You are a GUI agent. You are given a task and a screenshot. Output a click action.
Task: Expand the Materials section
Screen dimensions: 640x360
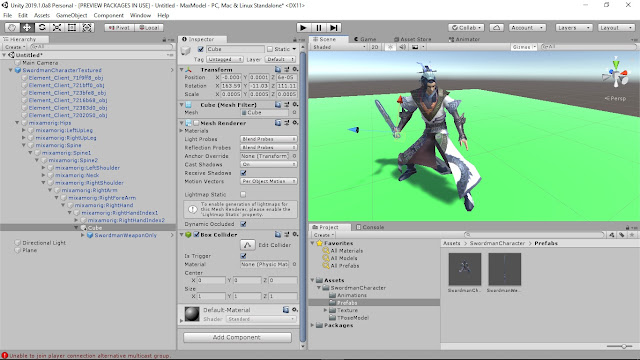[x=182, y=131]
